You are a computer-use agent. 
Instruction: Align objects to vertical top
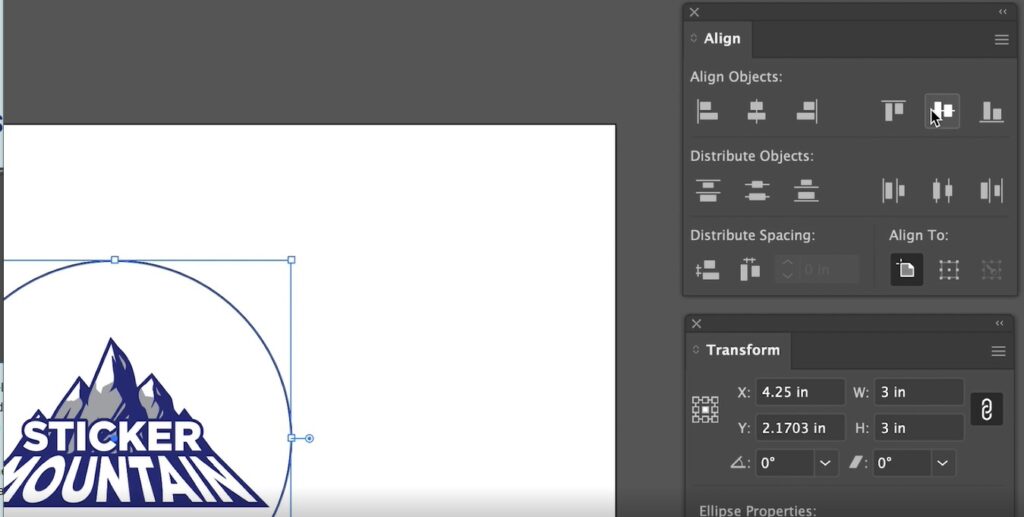point(893,111)
